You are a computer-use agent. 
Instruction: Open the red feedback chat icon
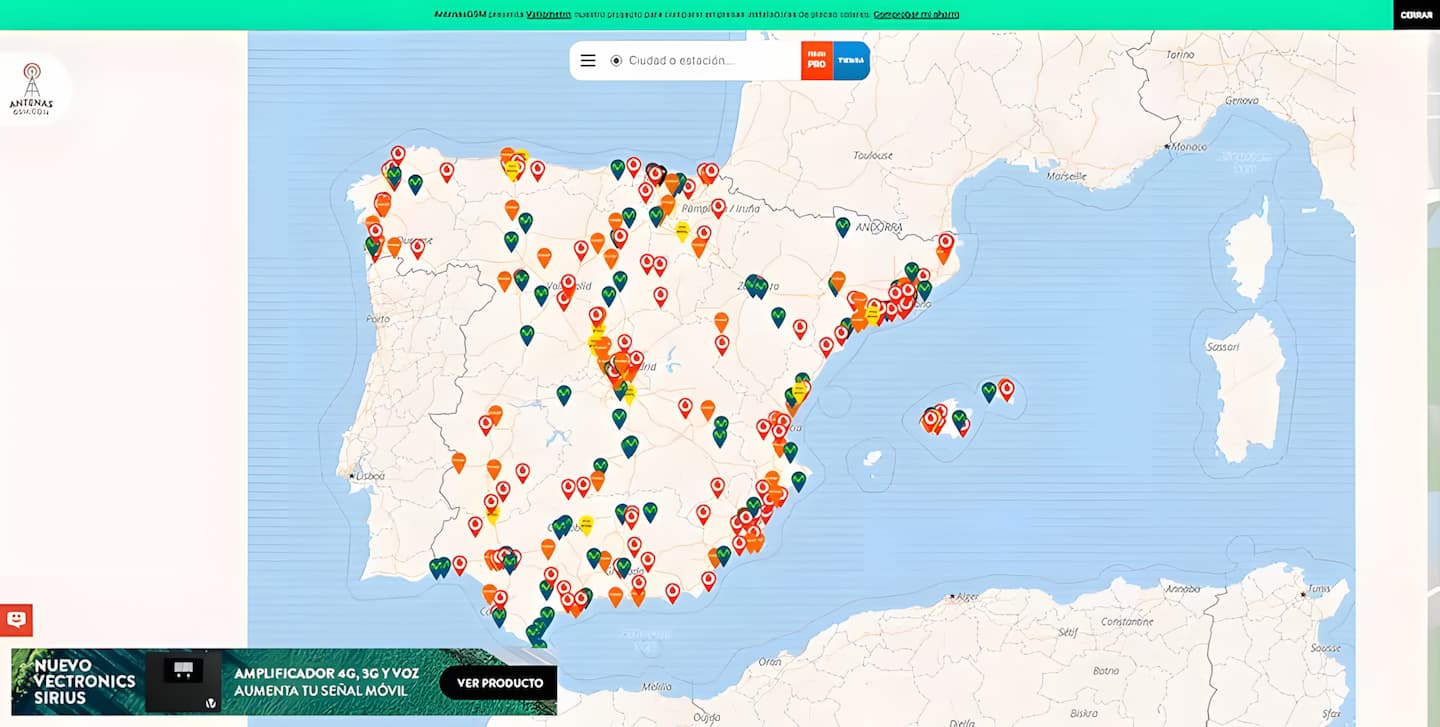tap(16, 620)
